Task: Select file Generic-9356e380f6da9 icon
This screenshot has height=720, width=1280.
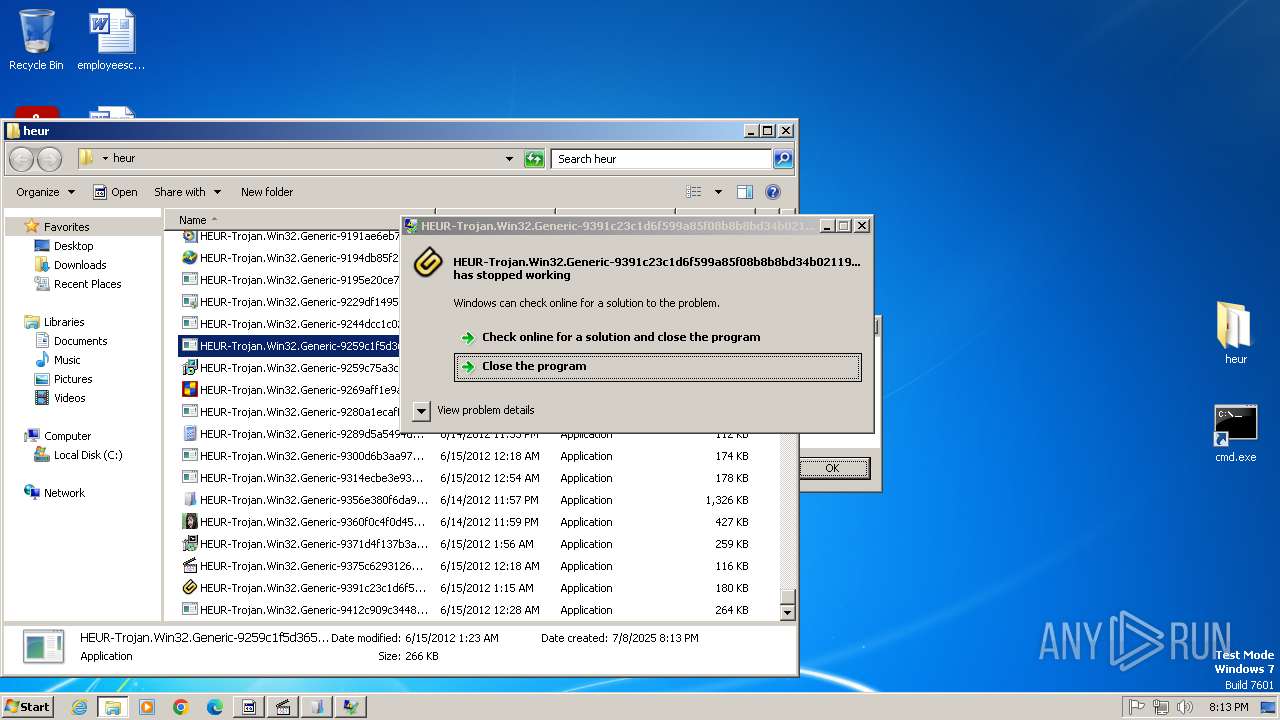Action: point(189,500)
